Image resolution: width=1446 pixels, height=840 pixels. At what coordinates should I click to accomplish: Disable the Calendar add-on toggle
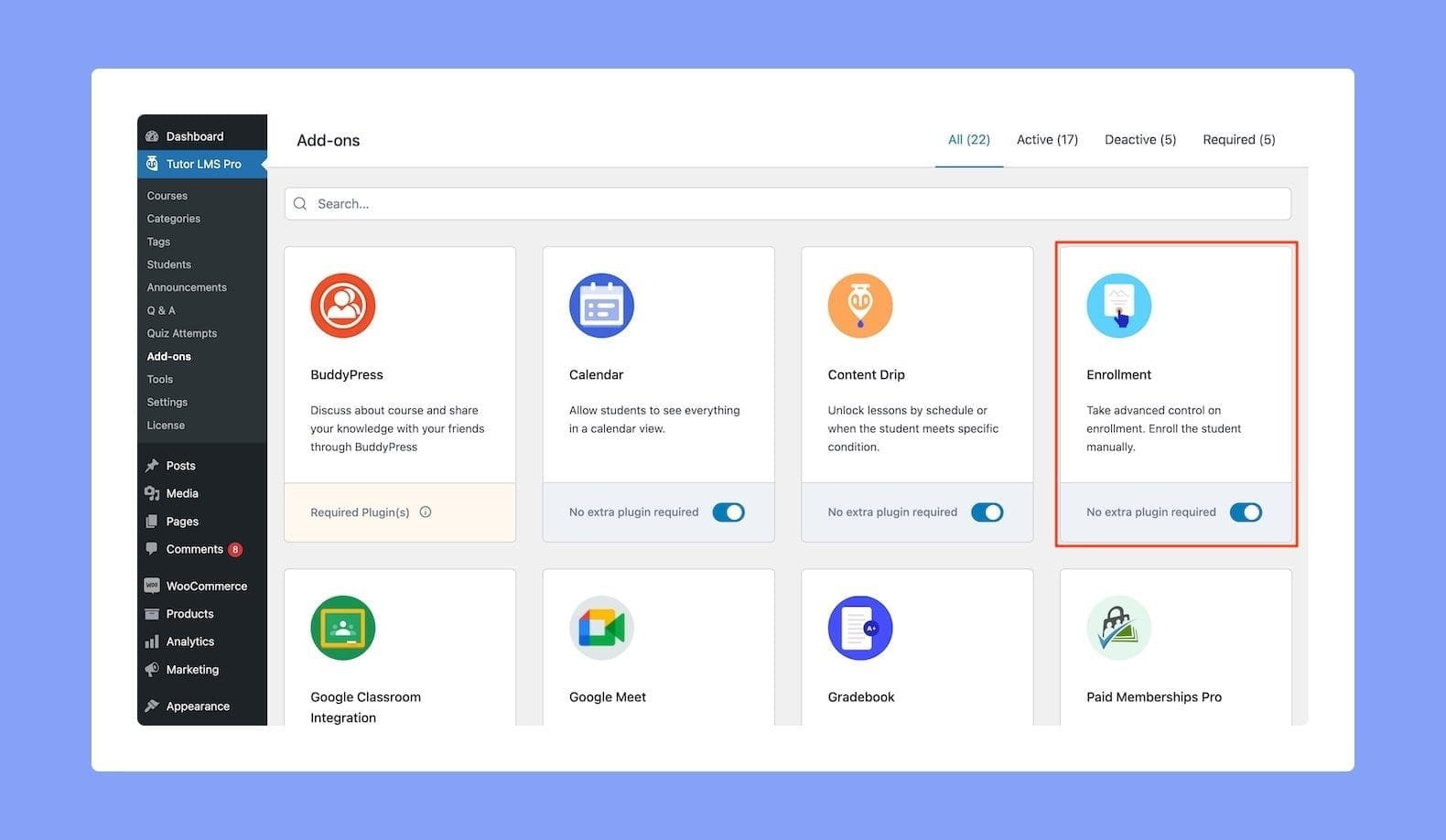(728, 512)
